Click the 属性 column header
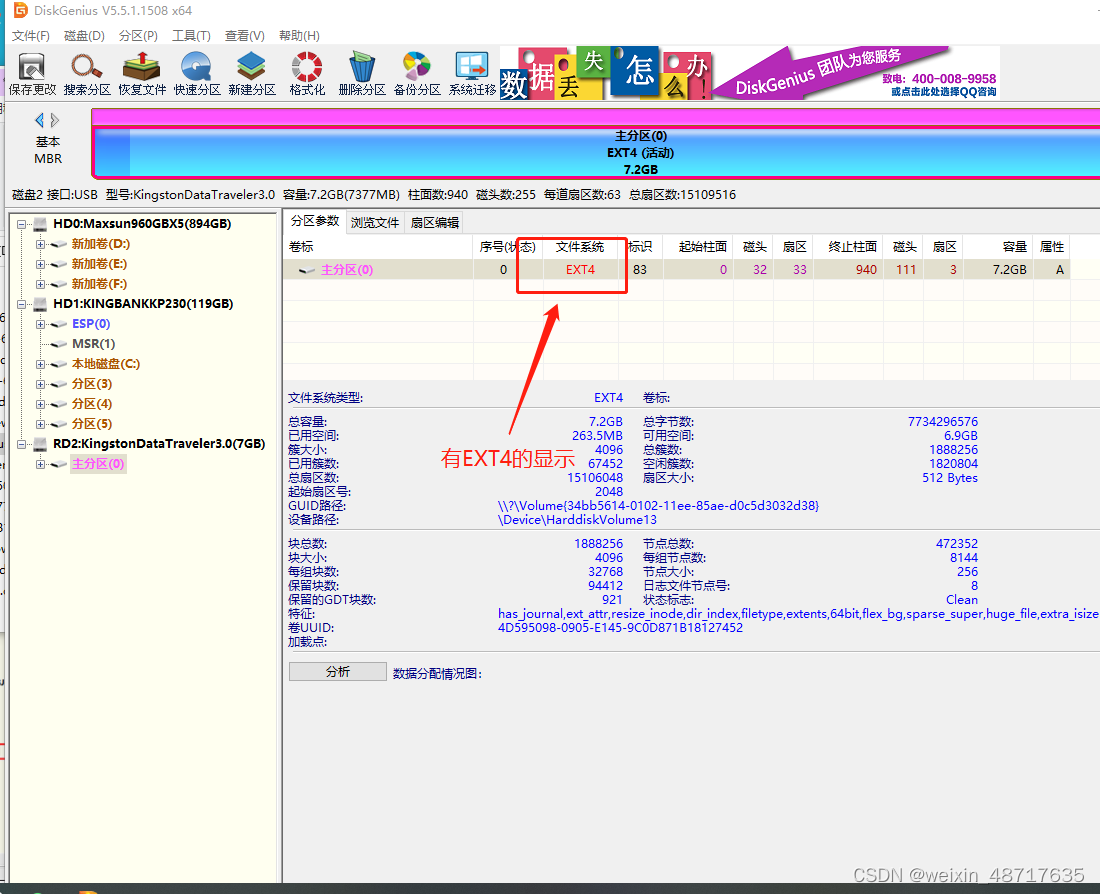Viewport: 1100px width, 894px height. (1052, 247)
